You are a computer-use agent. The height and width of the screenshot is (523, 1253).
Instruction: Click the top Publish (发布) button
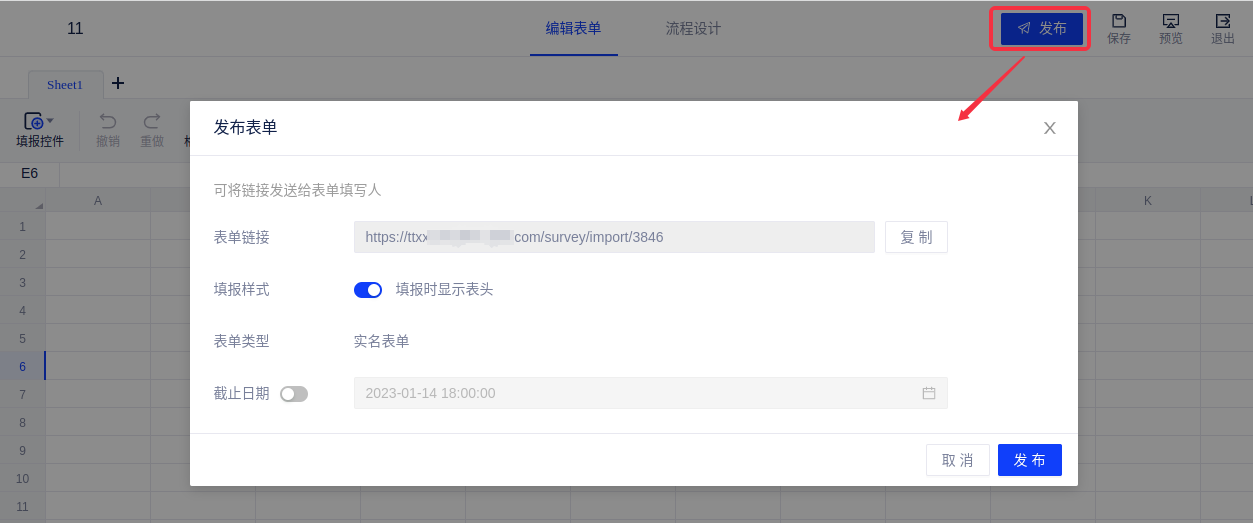[x=1041, y=28]
